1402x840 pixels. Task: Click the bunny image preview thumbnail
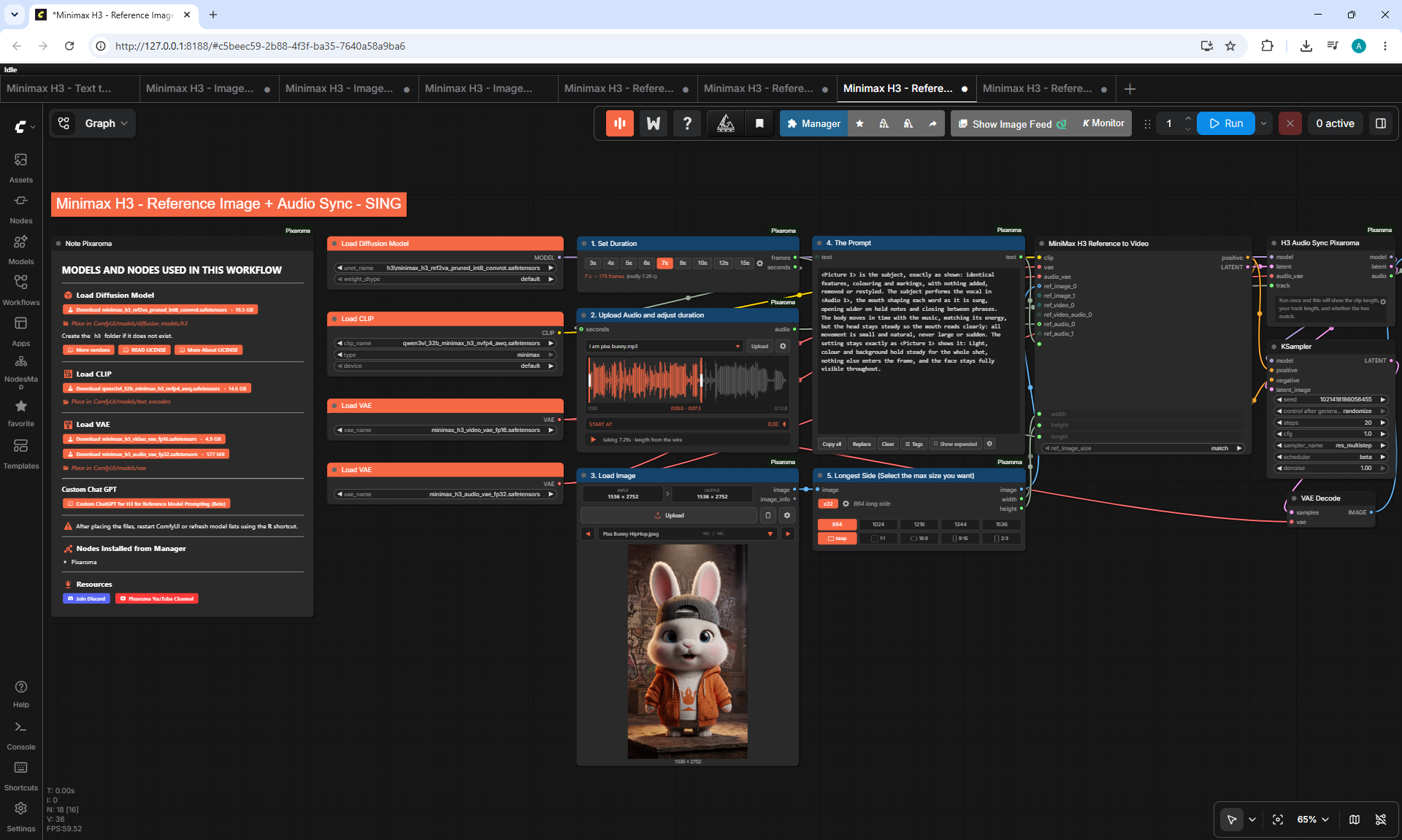(x=687, y=651)
